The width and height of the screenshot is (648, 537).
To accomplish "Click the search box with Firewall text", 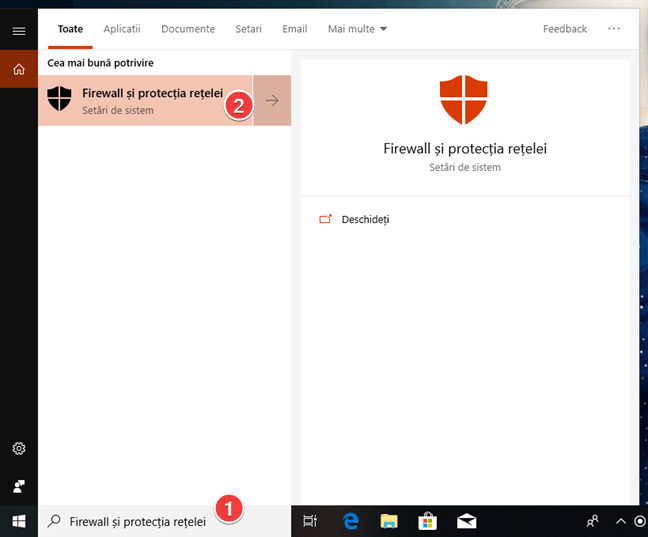I will click(x=164, y=521).
